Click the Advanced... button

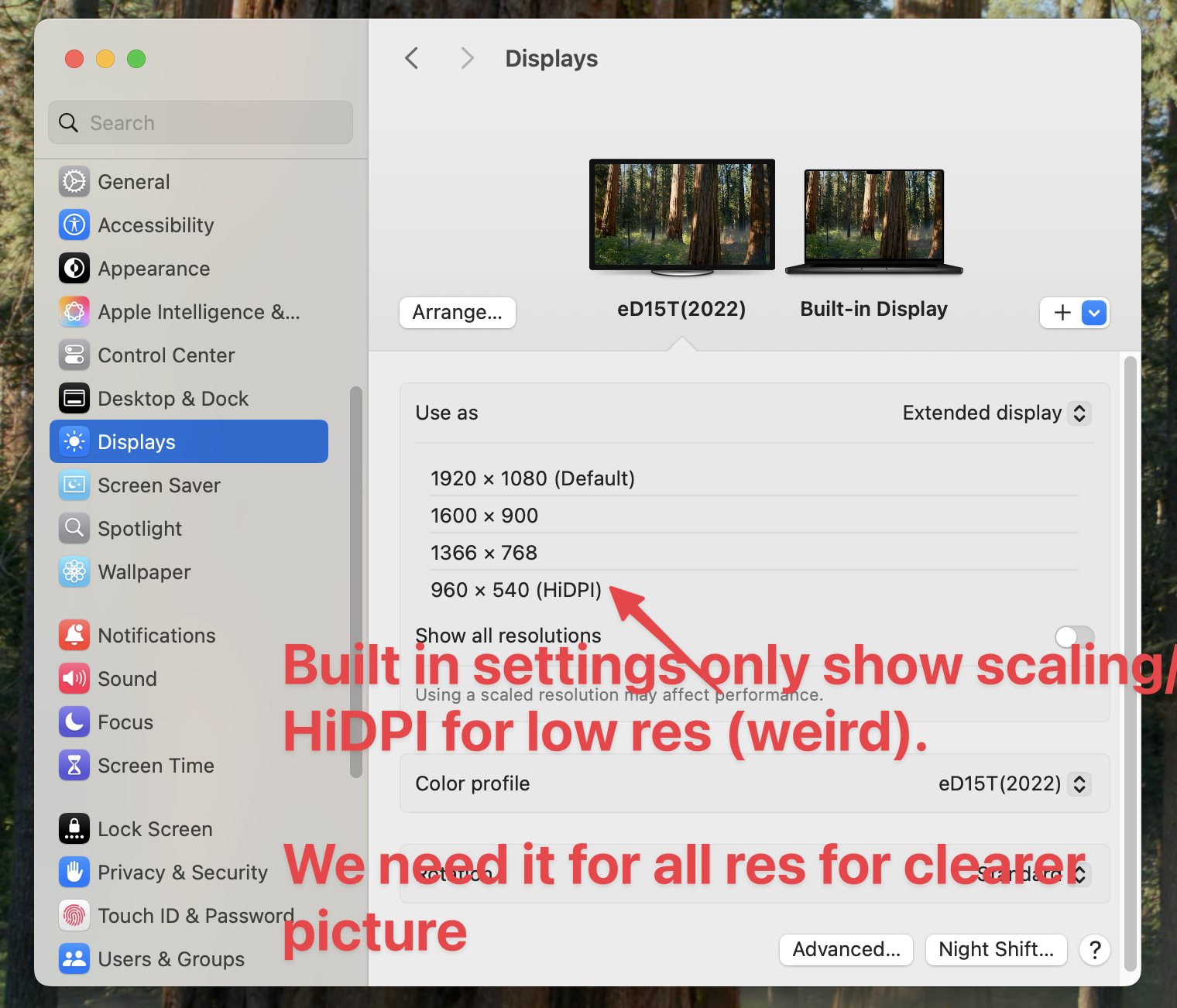pos(846,949)
